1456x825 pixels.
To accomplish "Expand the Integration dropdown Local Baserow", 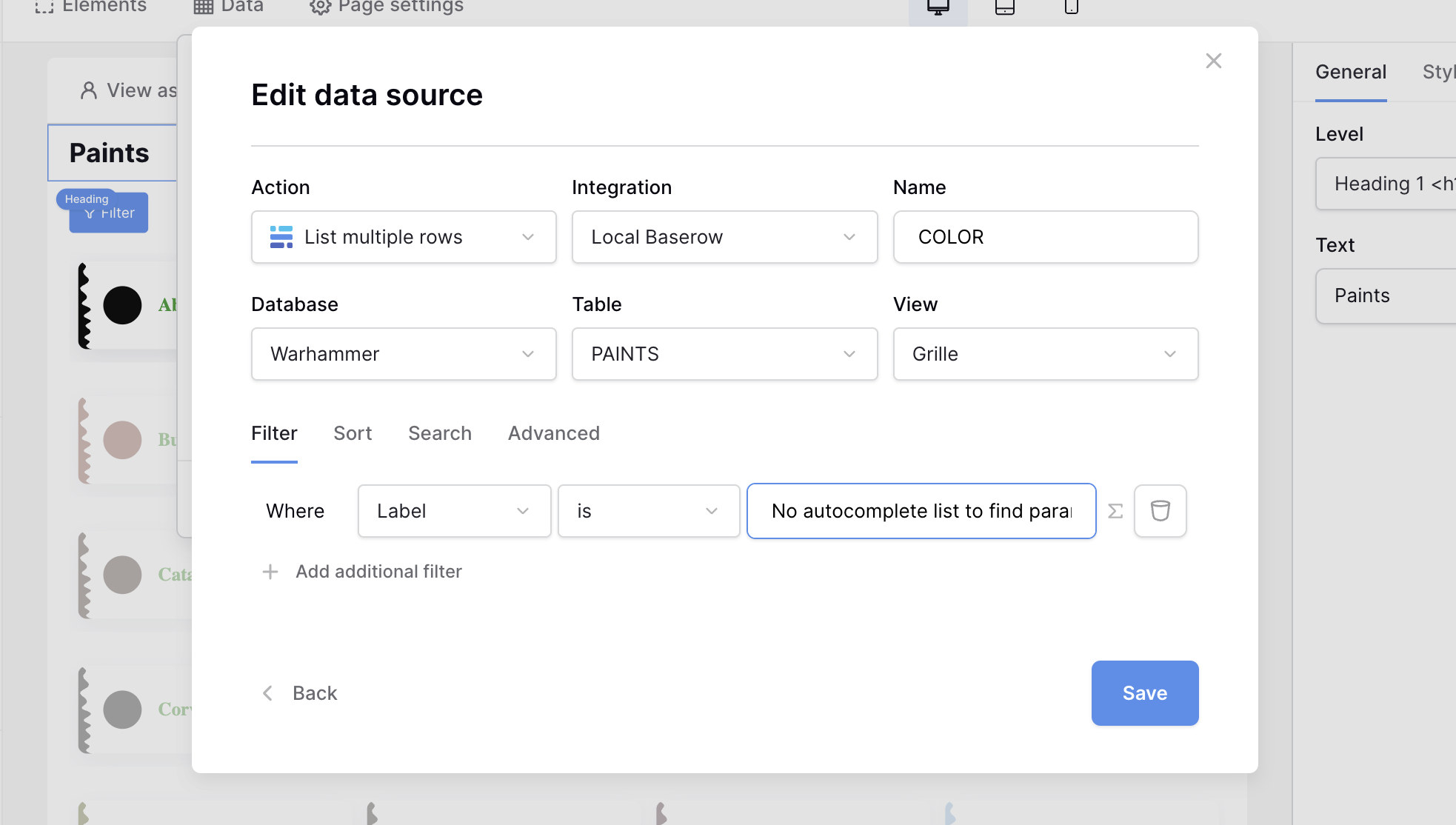I will [724, 237].
